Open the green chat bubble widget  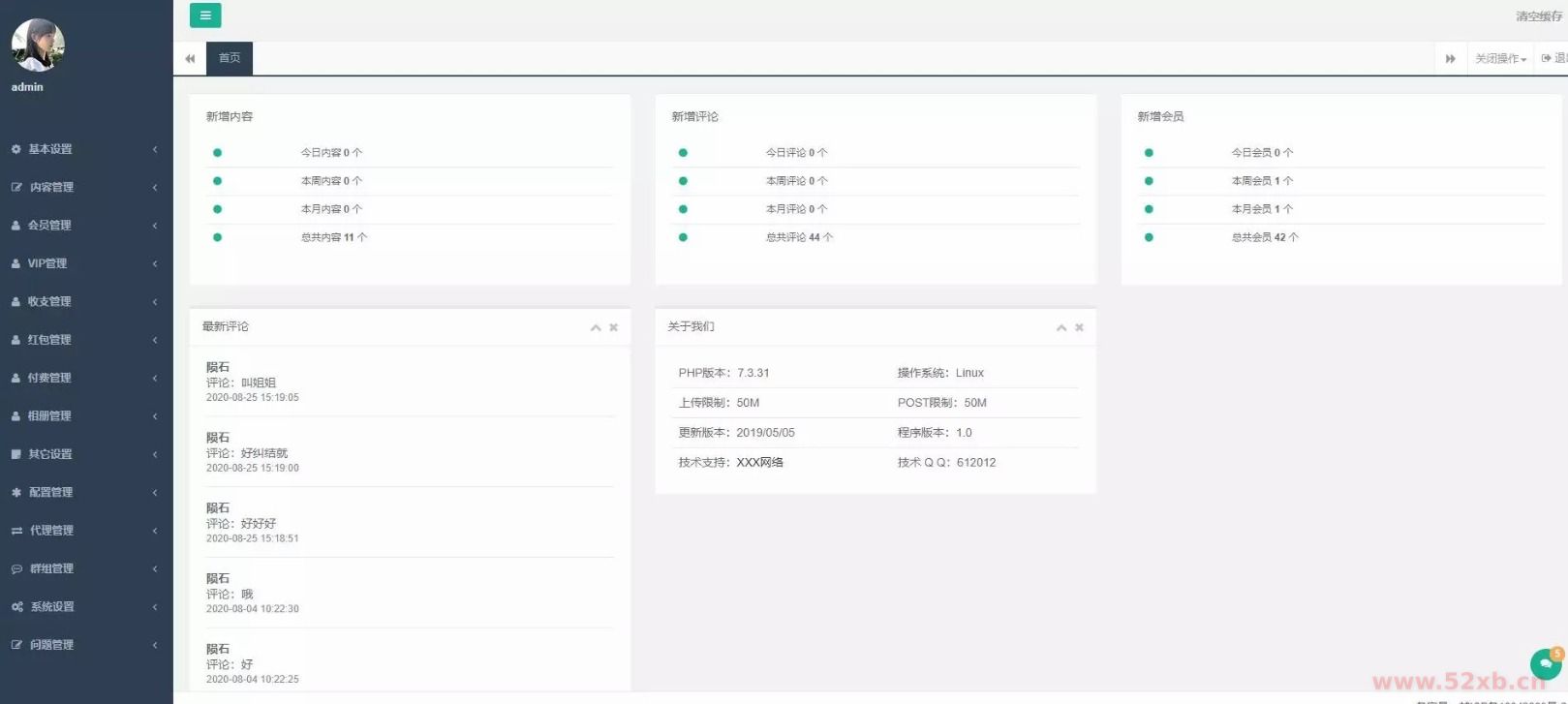pyautogui.click(x=1546, y=663)
